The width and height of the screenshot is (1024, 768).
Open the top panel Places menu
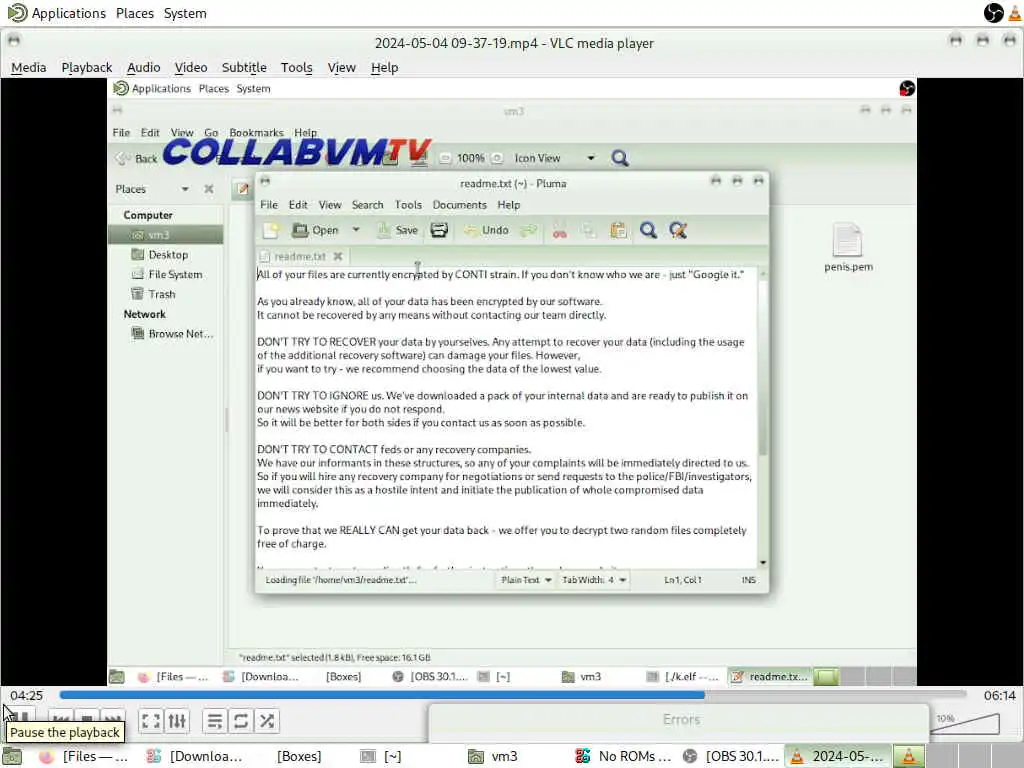tap(135, 13)
